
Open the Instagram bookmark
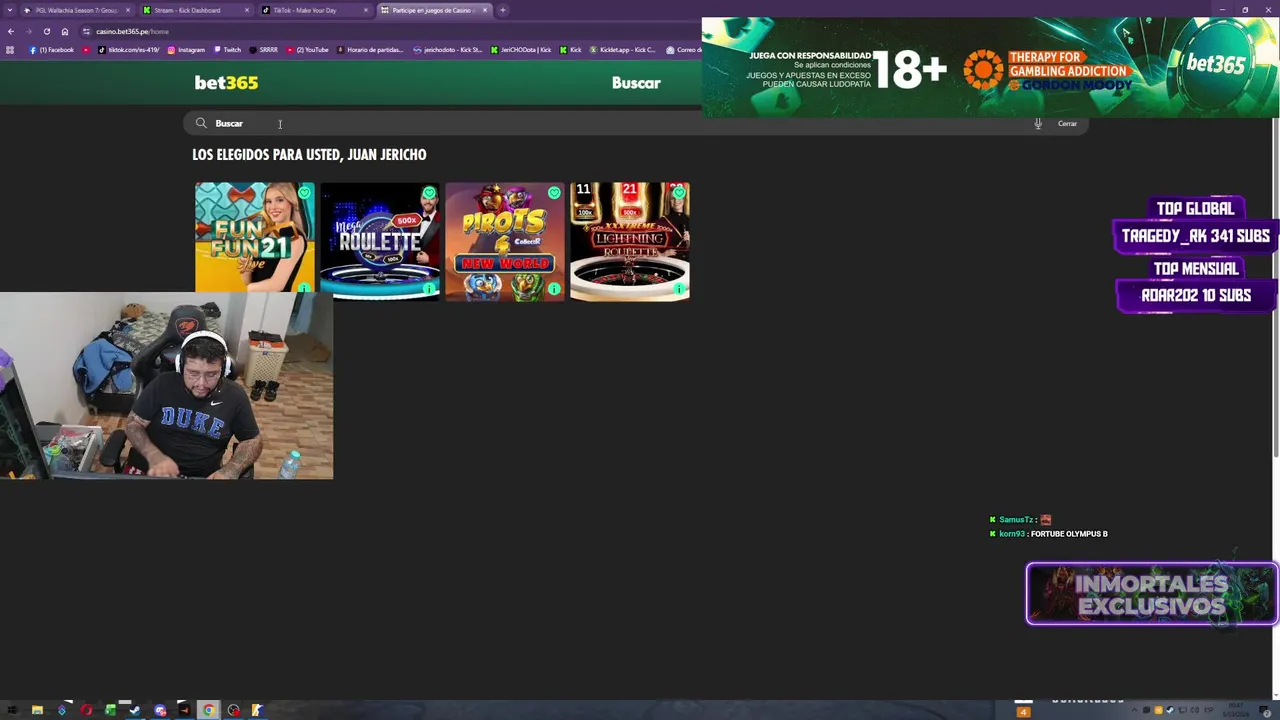pos(186,50)
